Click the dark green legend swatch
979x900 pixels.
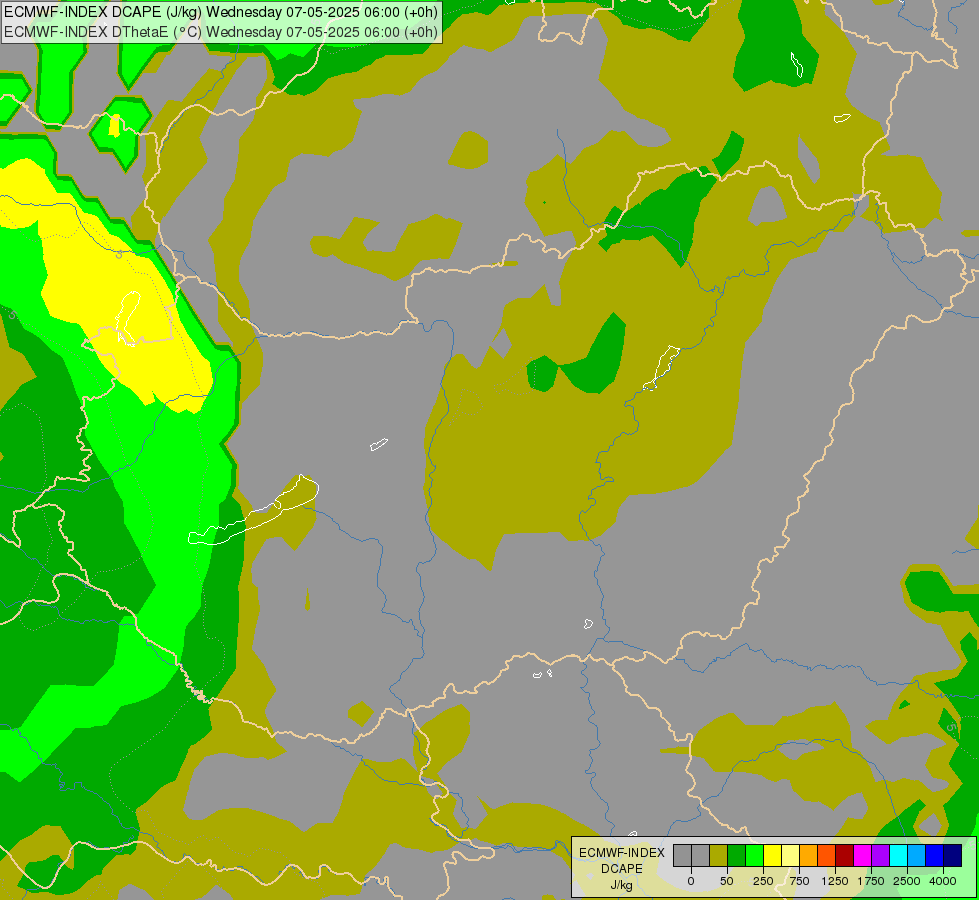(x=737, y=855)
